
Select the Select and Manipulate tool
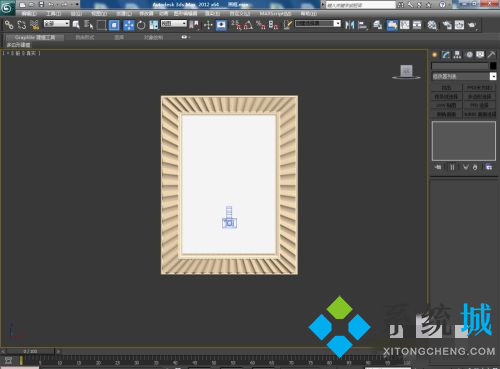coord(208,25)
